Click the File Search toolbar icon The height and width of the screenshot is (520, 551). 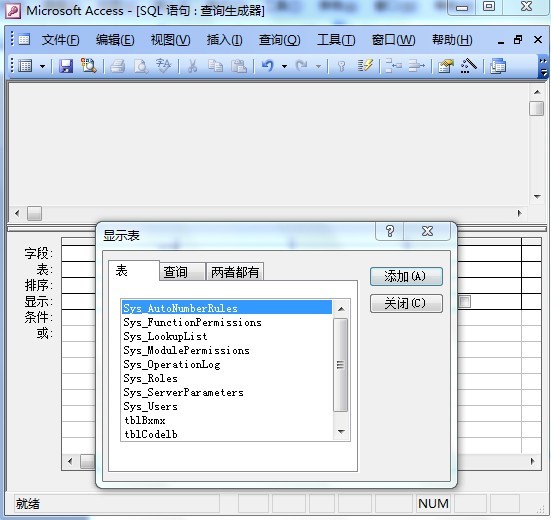pyautogui.click(x=89, y=66)
